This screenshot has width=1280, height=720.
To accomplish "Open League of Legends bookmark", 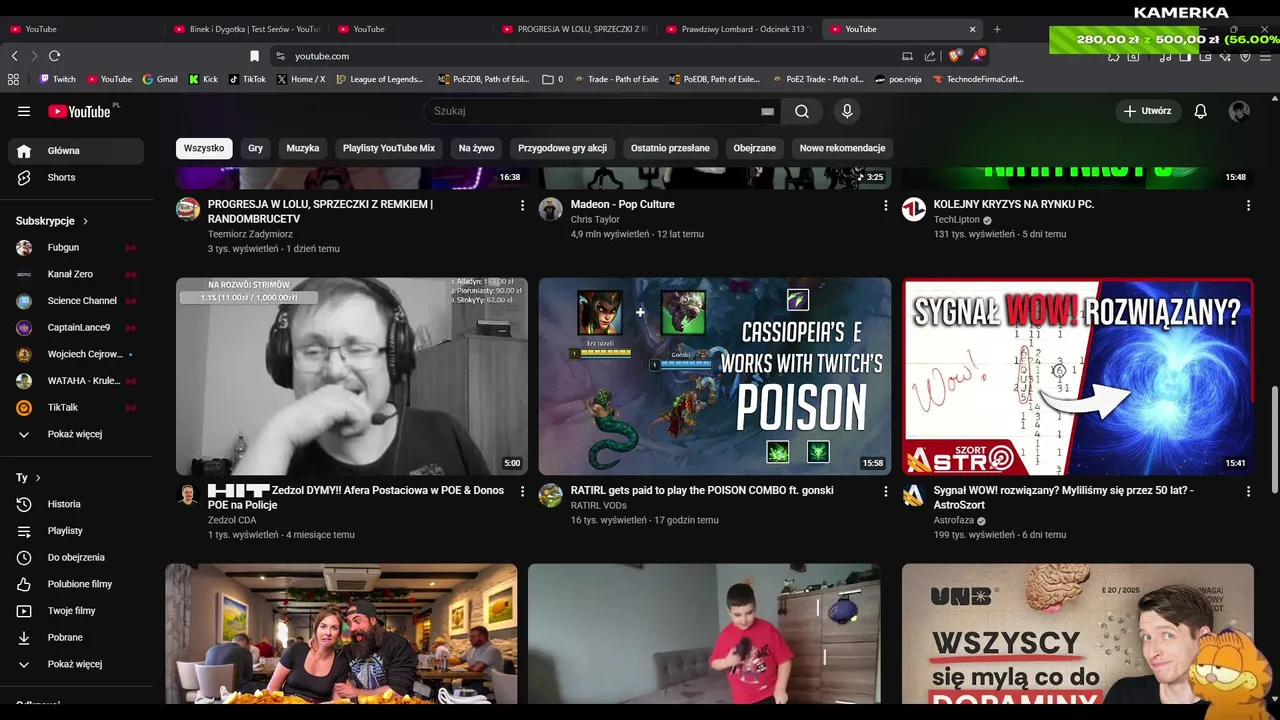I will [x=380, y=79].
